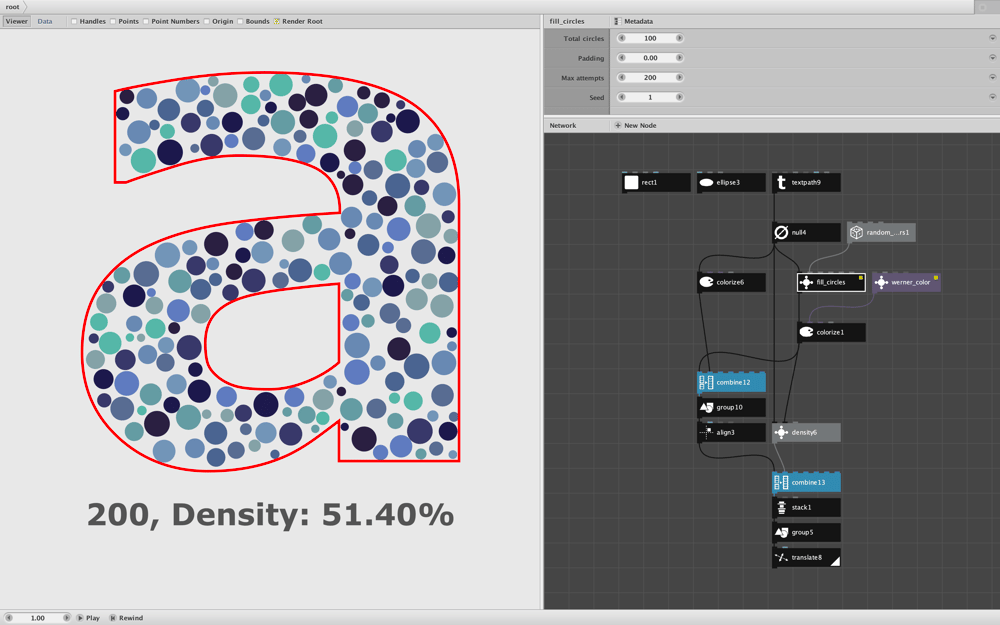The image size is (1000, 625).
Task: Increase the frame number with right arrow
Action: coord(66,618)
